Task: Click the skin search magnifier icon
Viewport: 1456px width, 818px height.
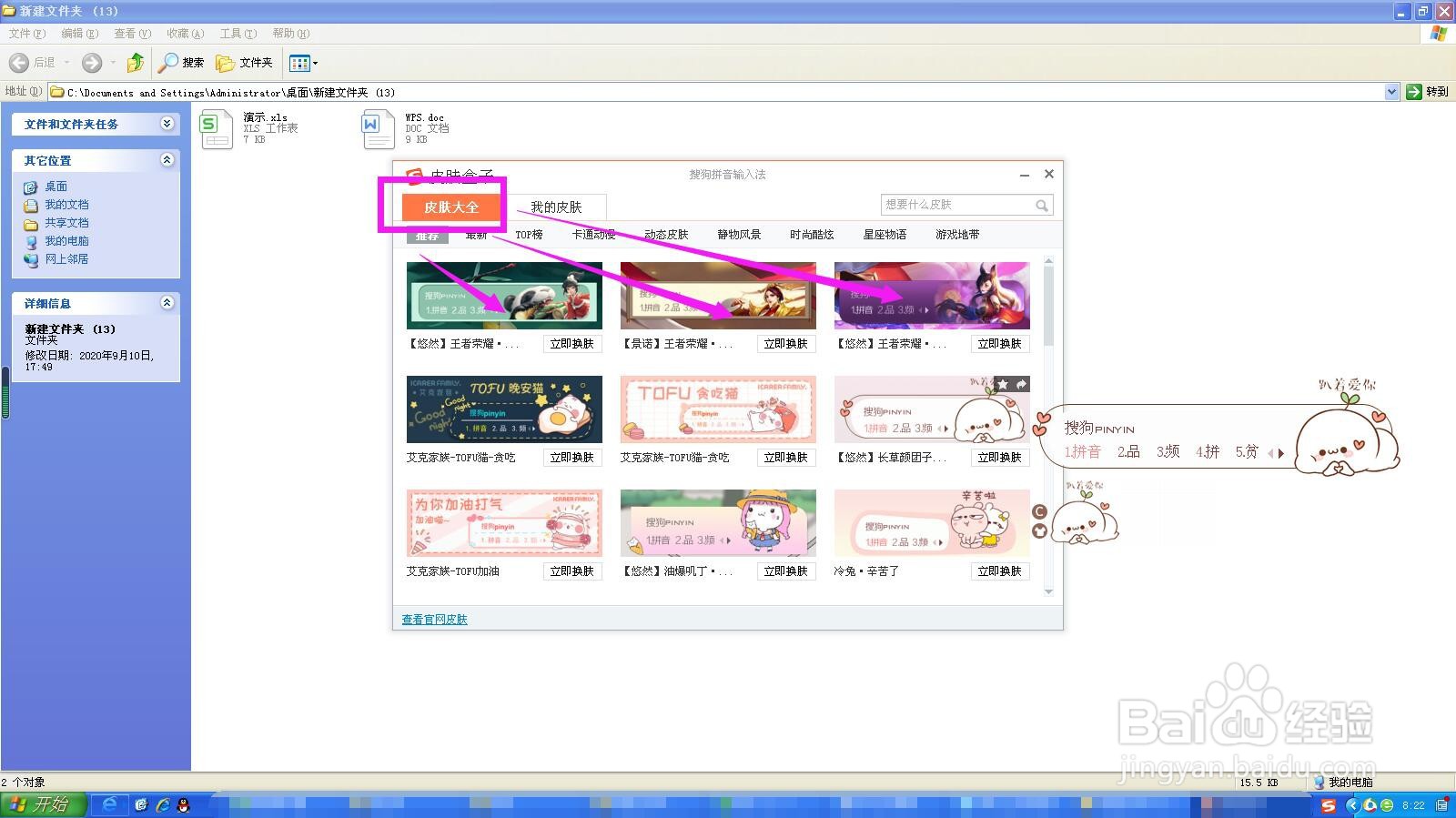Action: [x=1042, y=206]
